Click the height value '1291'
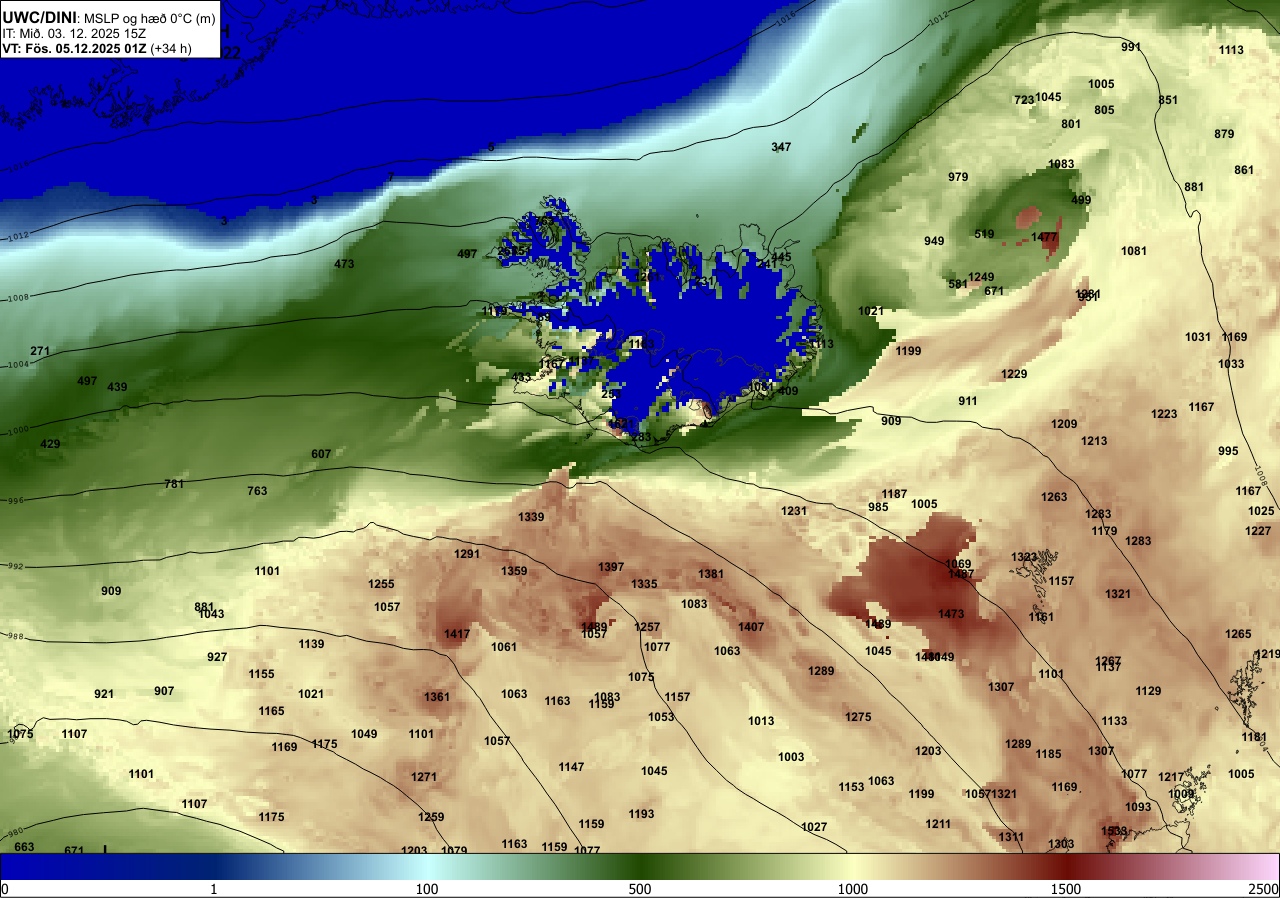 [x=467, y=554]
